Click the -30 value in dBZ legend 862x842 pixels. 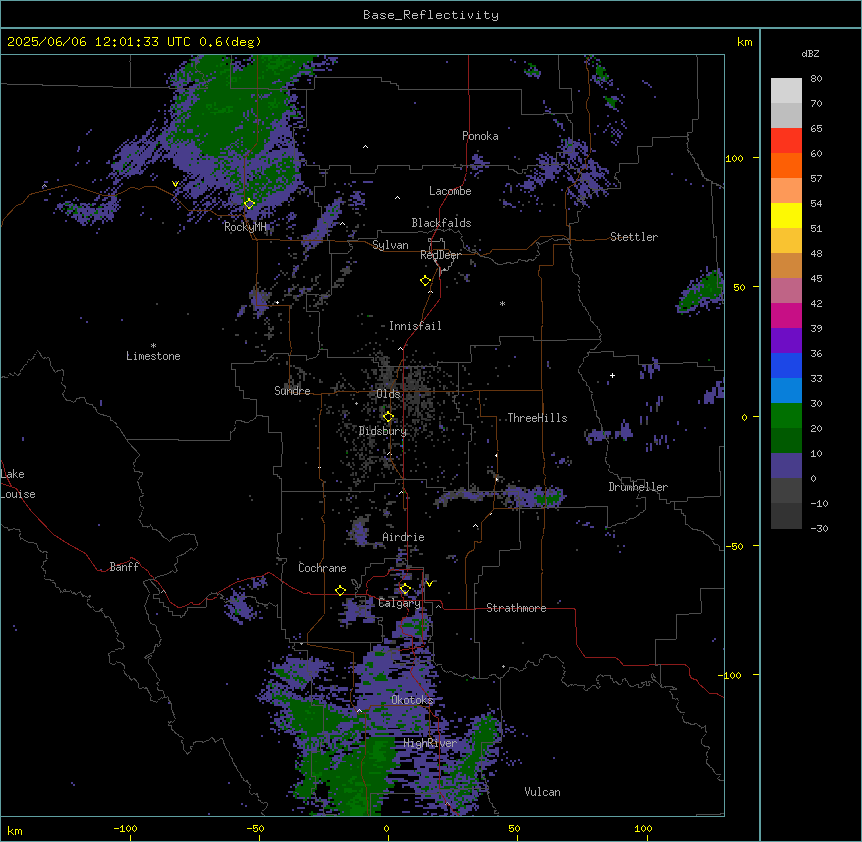pos(819,528)
